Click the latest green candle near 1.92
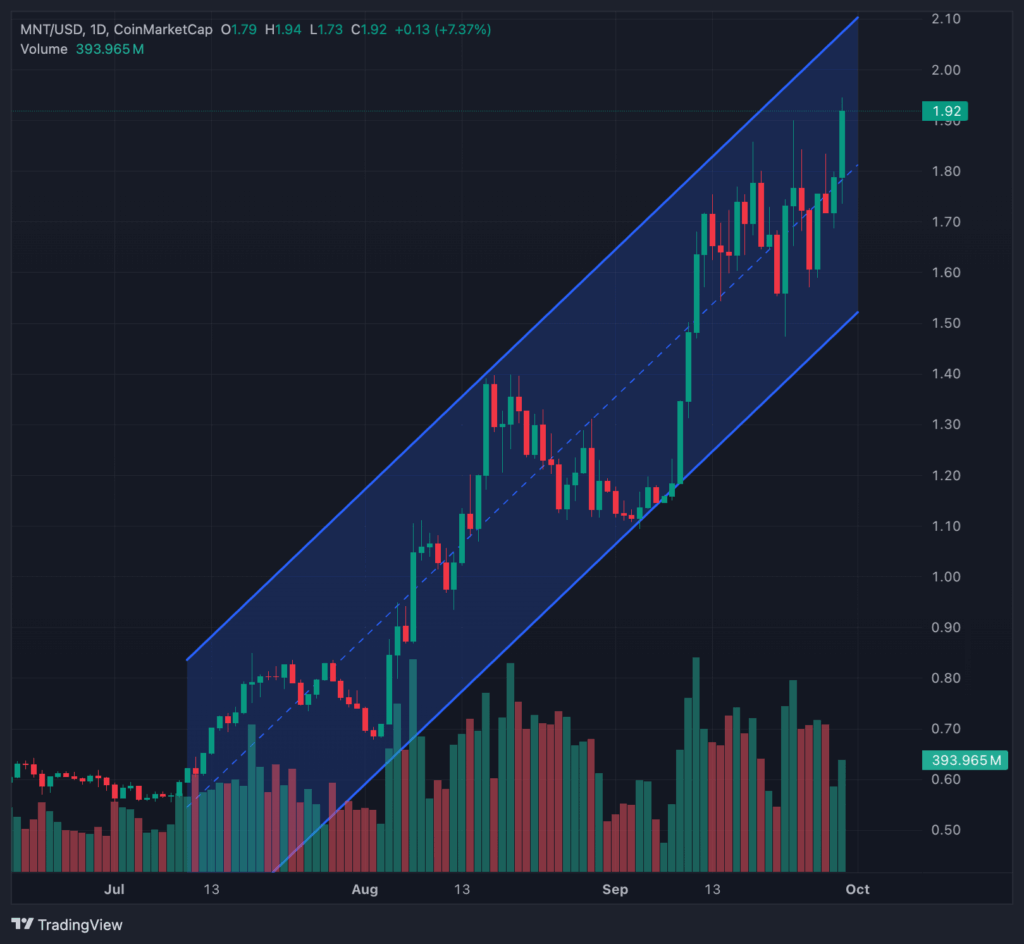 (842, 144)
